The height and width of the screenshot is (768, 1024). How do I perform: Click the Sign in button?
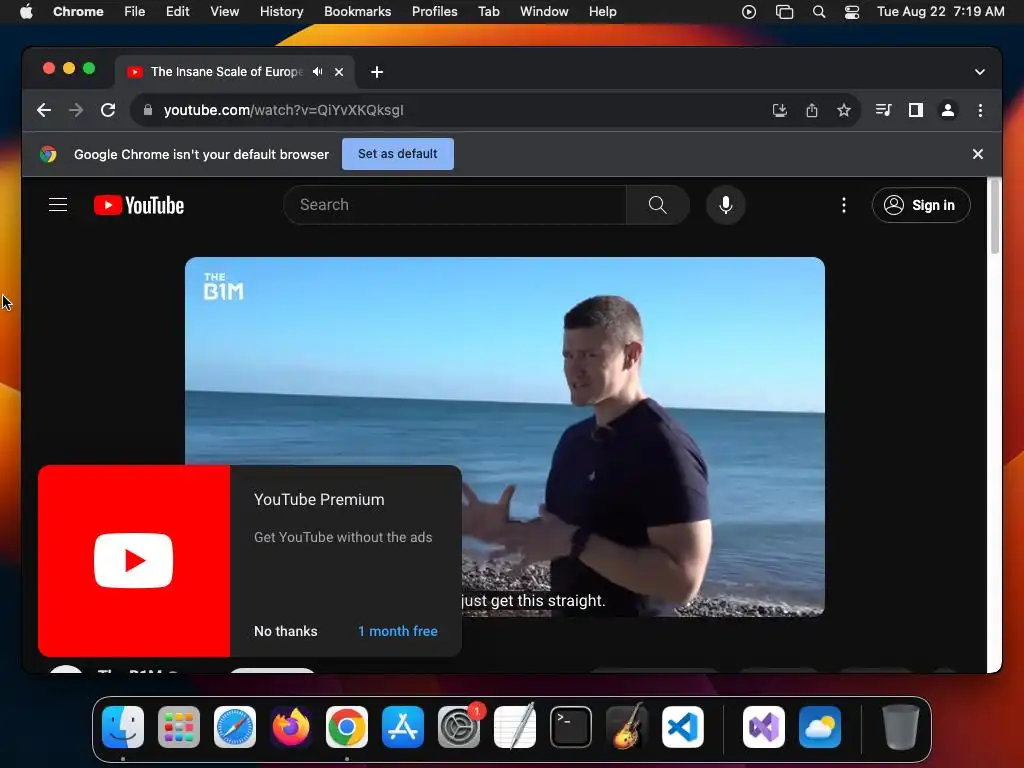coord(921,205)
